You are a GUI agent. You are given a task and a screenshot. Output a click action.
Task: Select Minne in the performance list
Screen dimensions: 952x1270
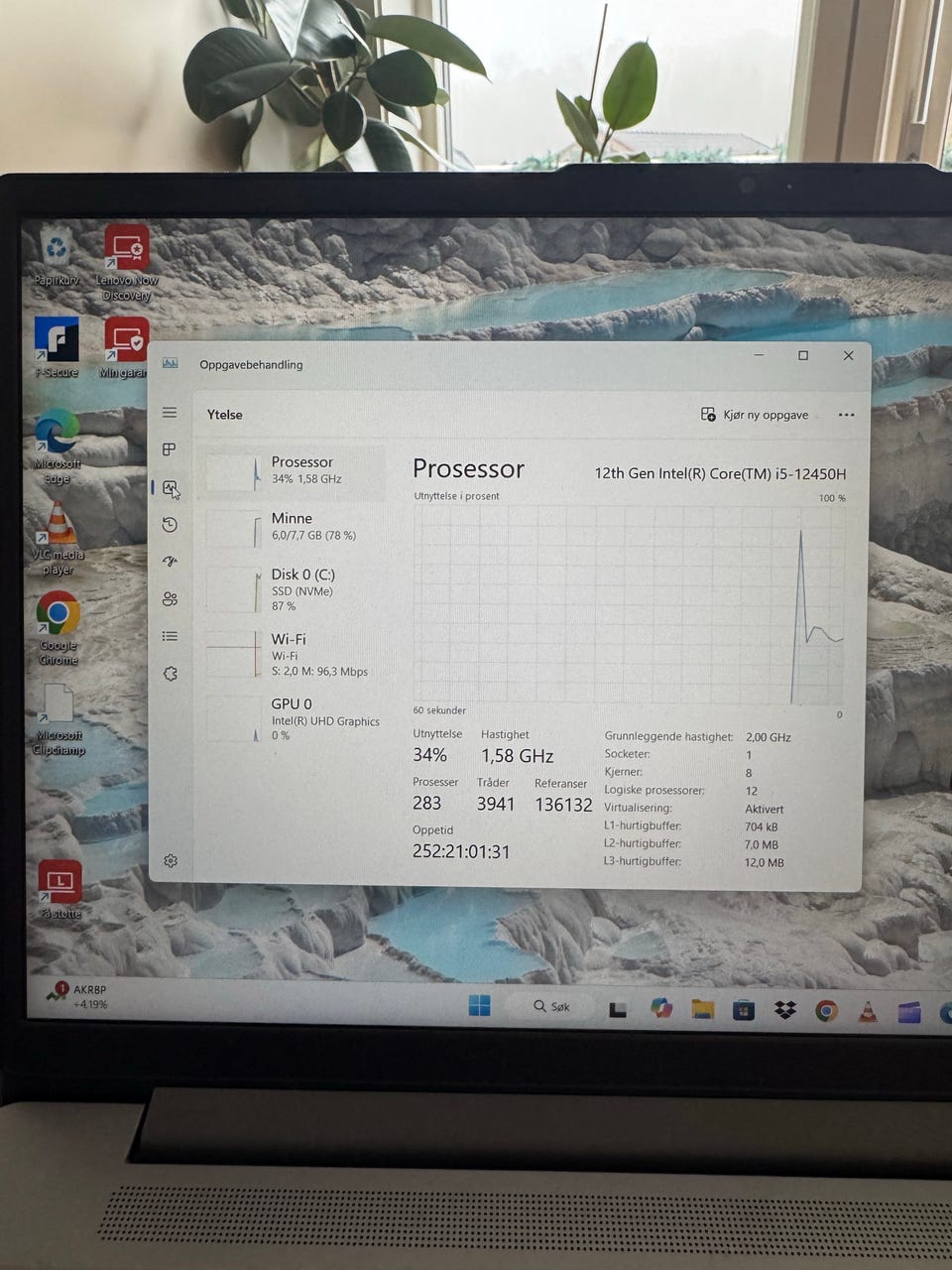[x=294, y=527]
